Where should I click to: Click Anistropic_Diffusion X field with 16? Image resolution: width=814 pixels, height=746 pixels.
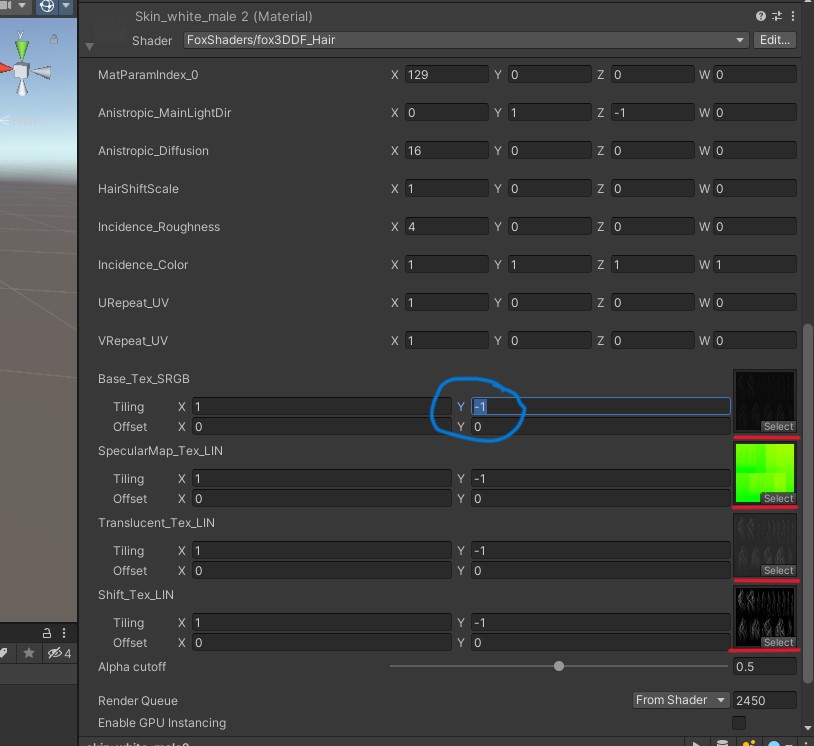[446, 151]
